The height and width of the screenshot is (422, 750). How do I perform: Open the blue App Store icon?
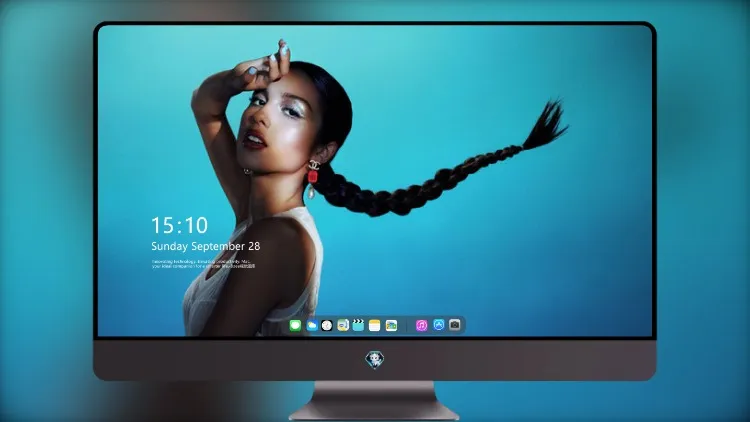pyautogui.click(x=439, y=325)
